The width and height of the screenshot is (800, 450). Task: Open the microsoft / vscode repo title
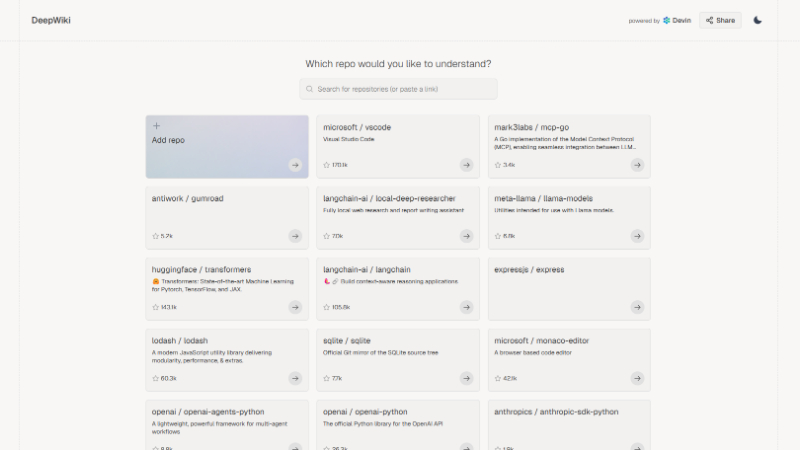click(x=357, y=127)
